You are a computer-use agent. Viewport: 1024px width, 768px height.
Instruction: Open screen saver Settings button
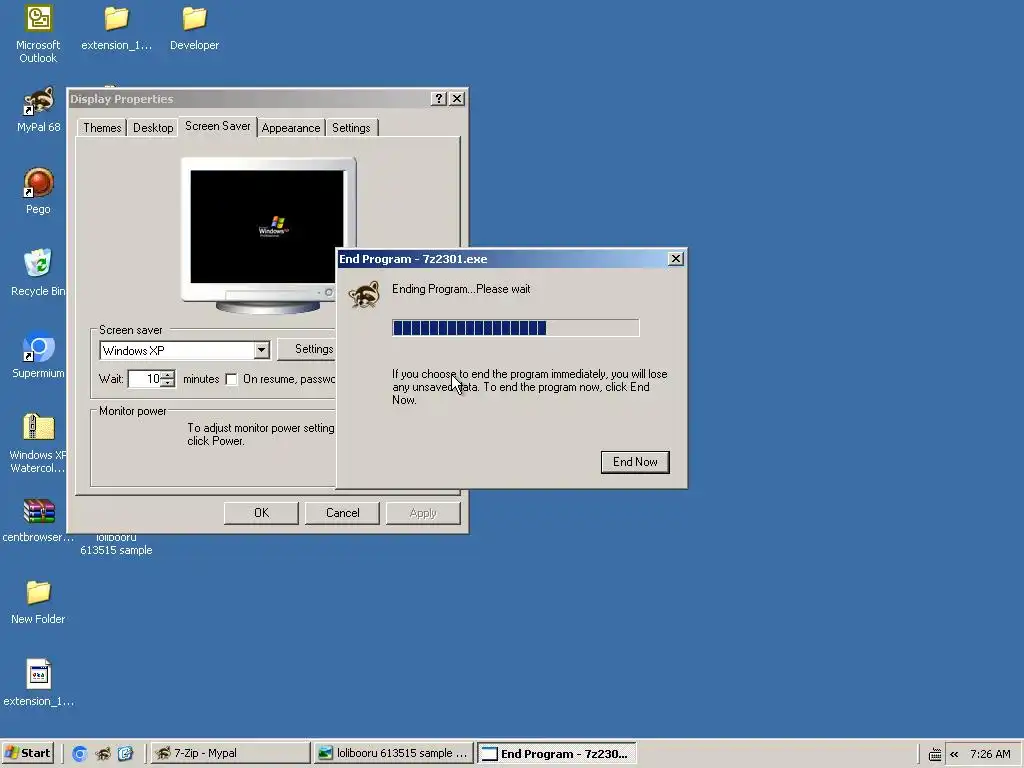coord(307,349)
